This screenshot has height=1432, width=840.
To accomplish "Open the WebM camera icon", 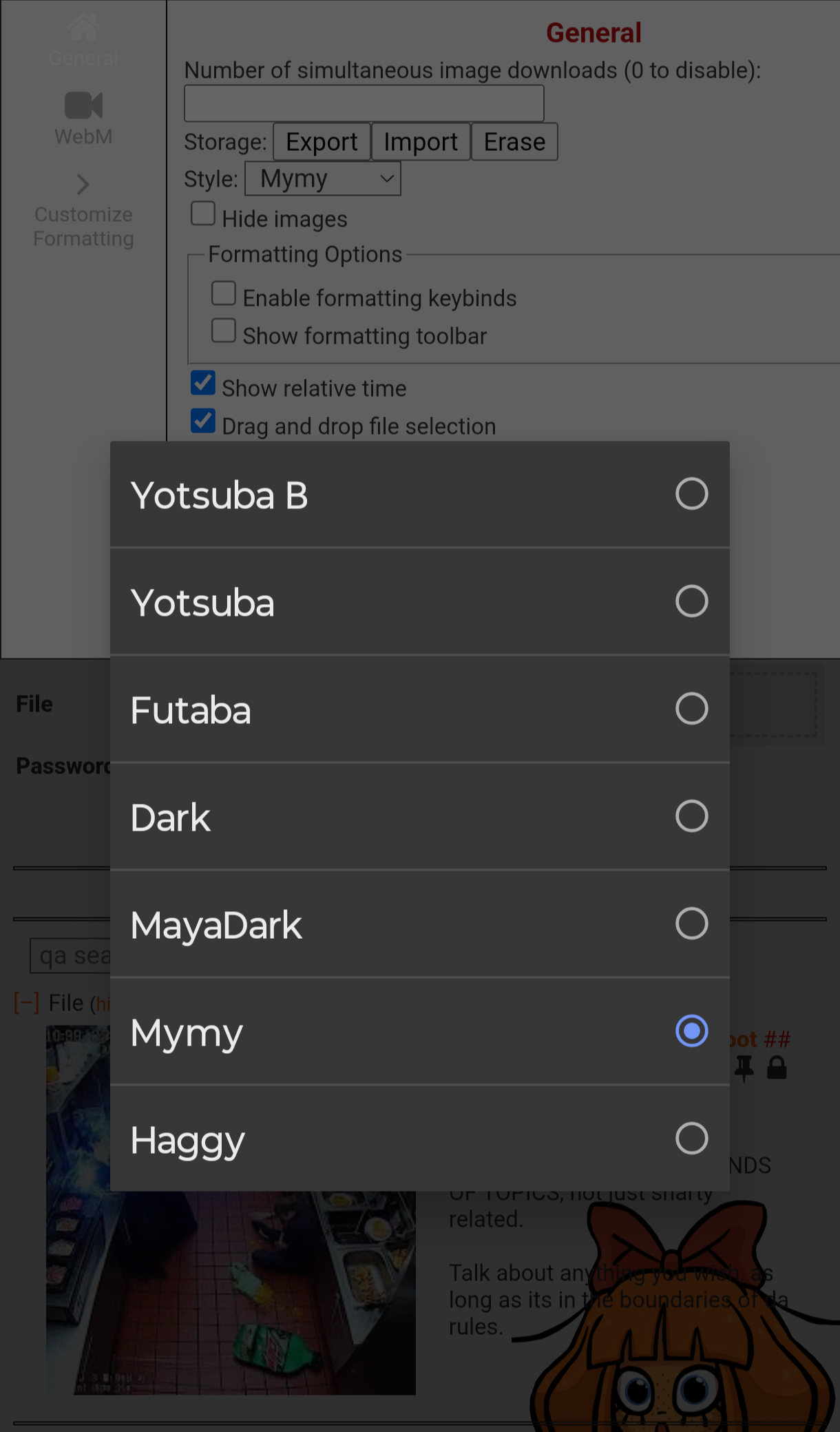I will coord(83,105).
